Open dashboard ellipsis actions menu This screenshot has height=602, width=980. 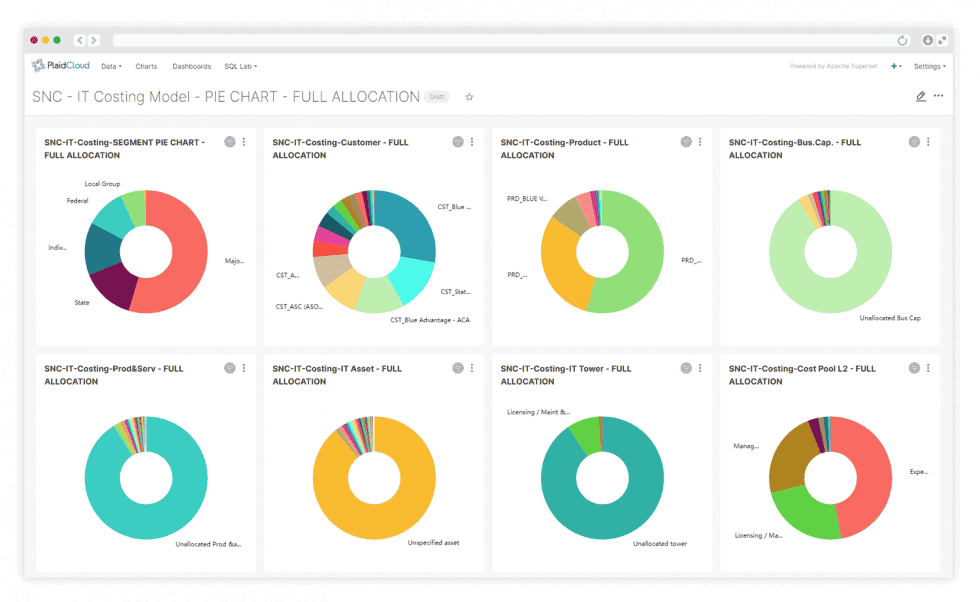[939, 96]
